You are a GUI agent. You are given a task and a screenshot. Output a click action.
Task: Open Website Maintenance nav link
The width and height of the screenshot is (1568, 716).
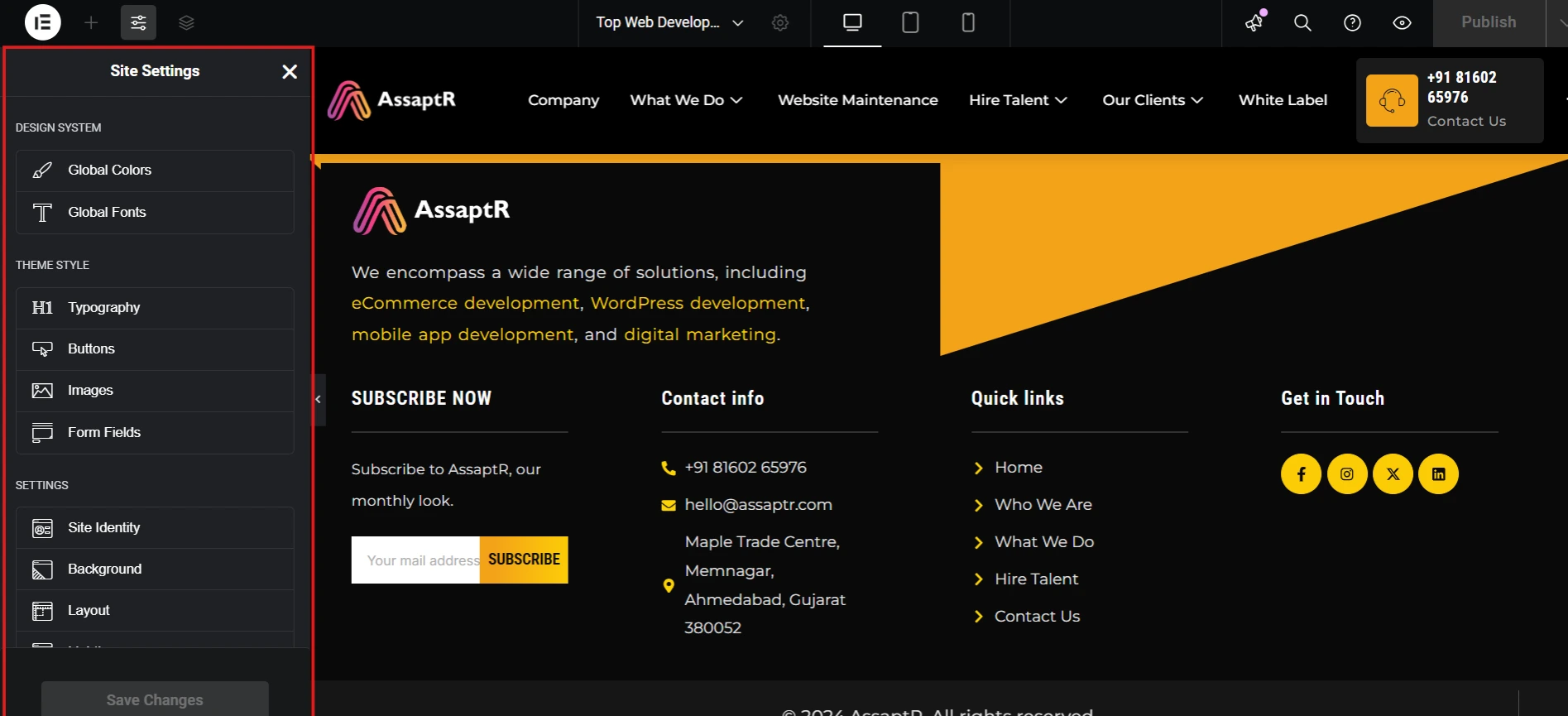858,100
